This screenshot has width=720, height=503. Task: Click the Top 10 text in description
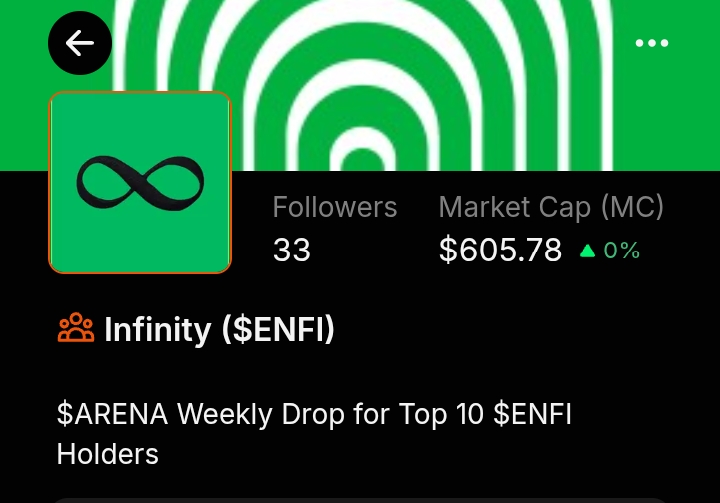click(442, 414)
